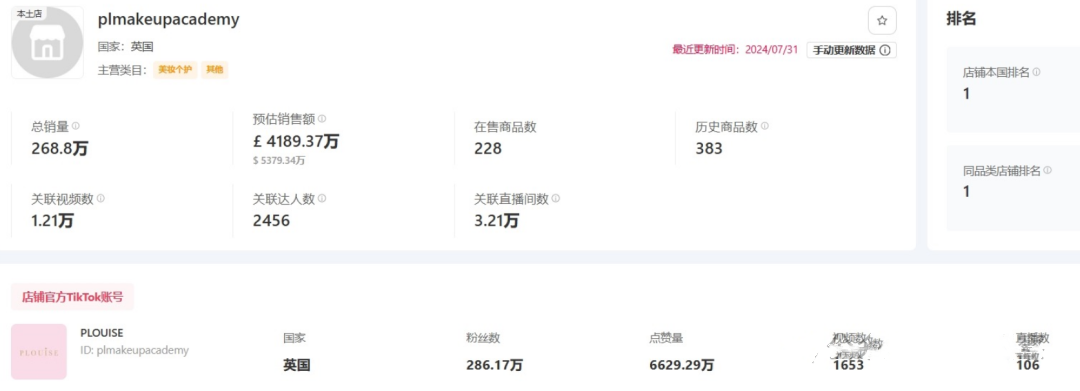
Task: Click the 排名 panel heading
Action: point(962,19)
